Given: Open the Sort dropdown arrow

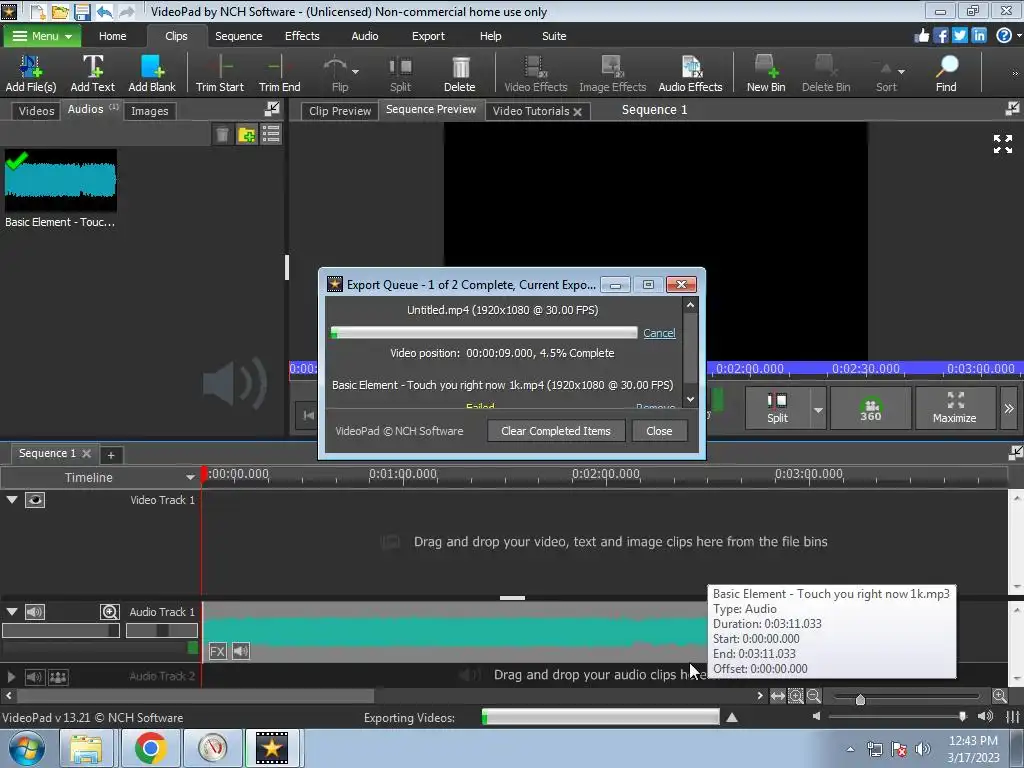Looking at the screenshot, I should point(901,71).
